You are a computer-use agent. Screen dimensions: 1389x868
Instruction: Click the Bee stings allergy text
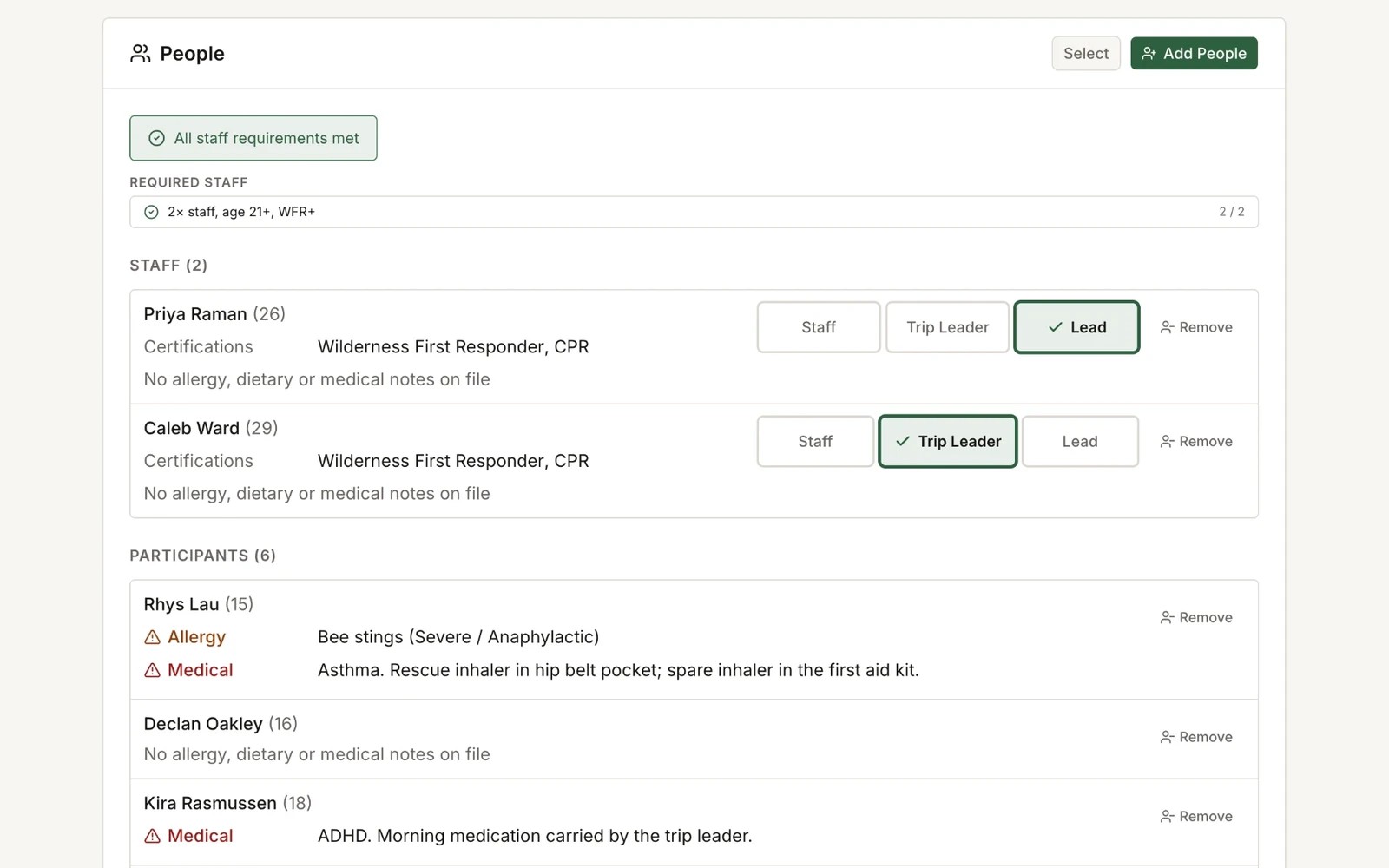point(458,637)
